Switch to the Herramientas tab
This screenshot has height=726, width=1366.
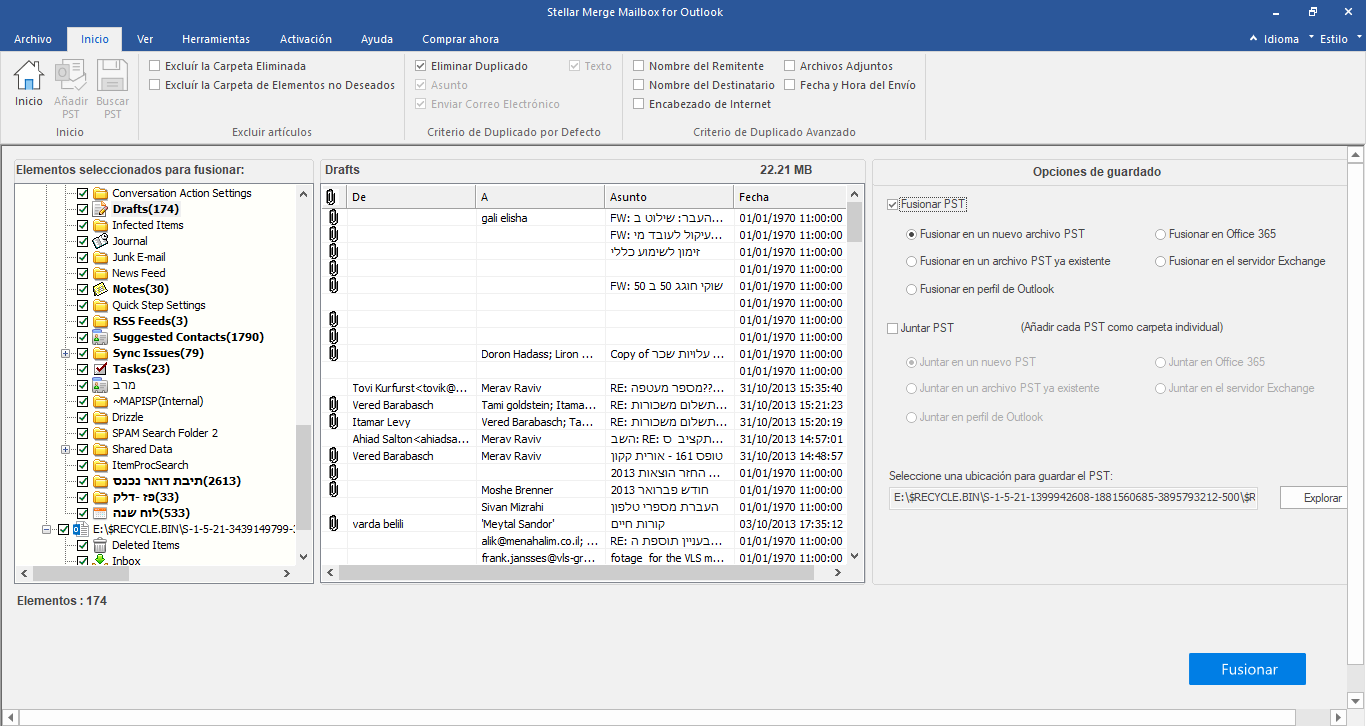[216, 39]
